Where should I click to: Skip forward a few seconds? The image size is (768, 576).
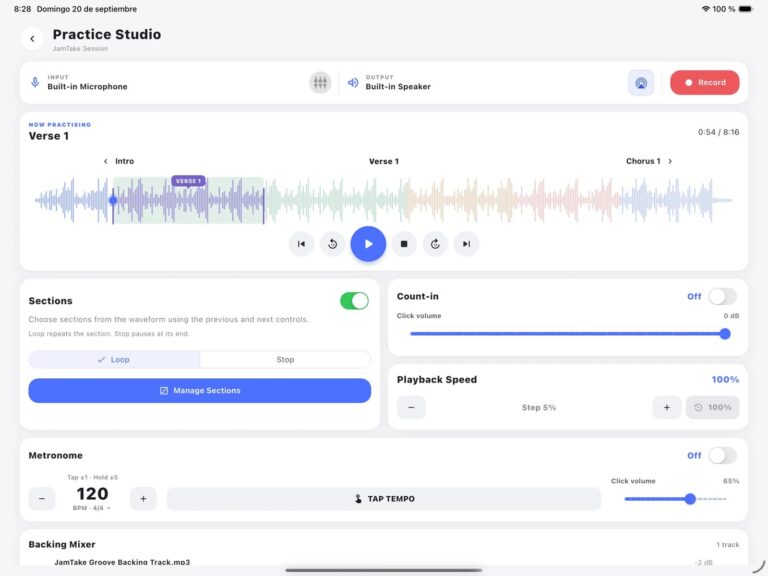435,244
